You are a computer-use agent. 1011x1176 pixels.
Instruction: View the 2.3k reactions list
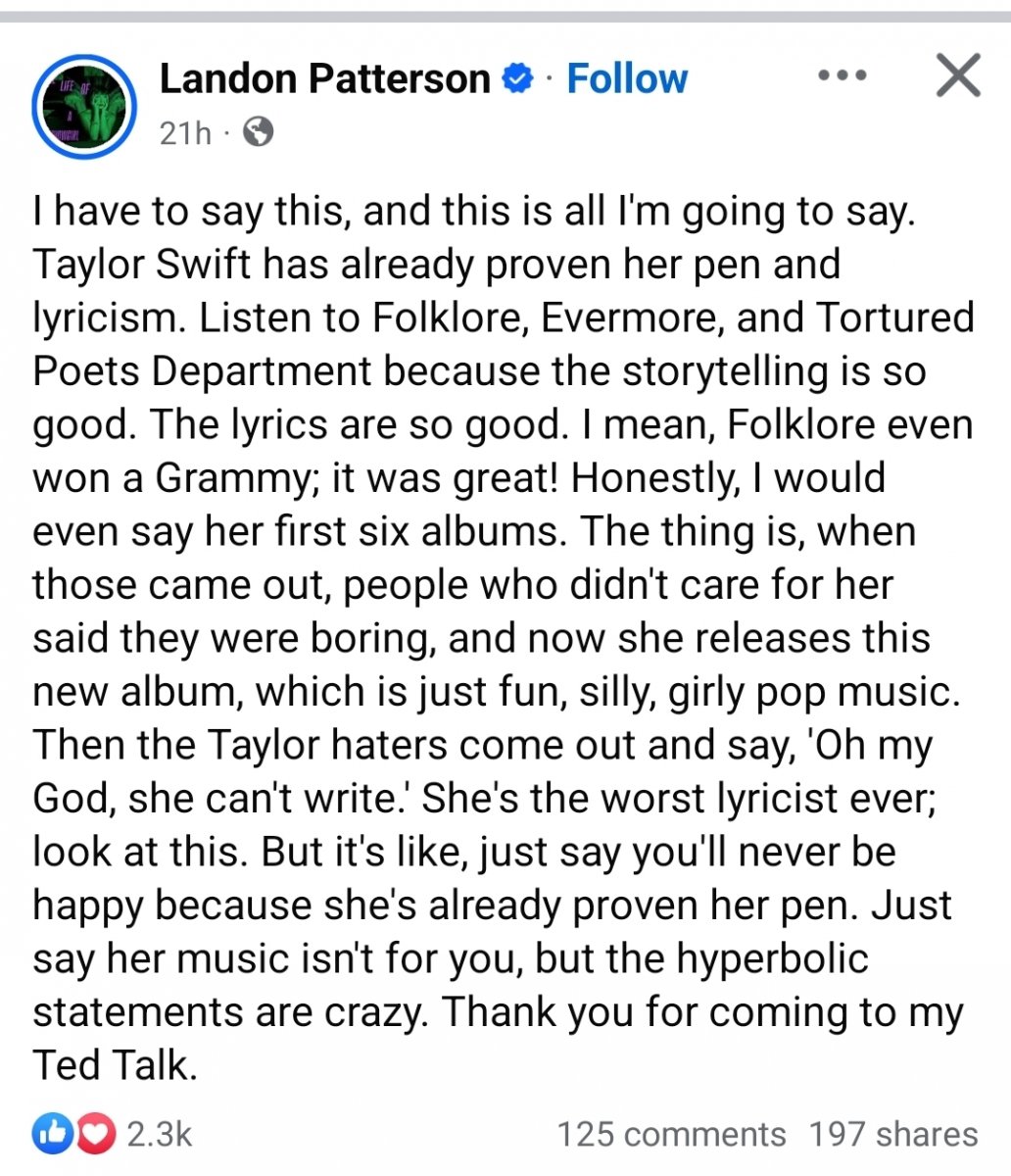pos(160,1134)
